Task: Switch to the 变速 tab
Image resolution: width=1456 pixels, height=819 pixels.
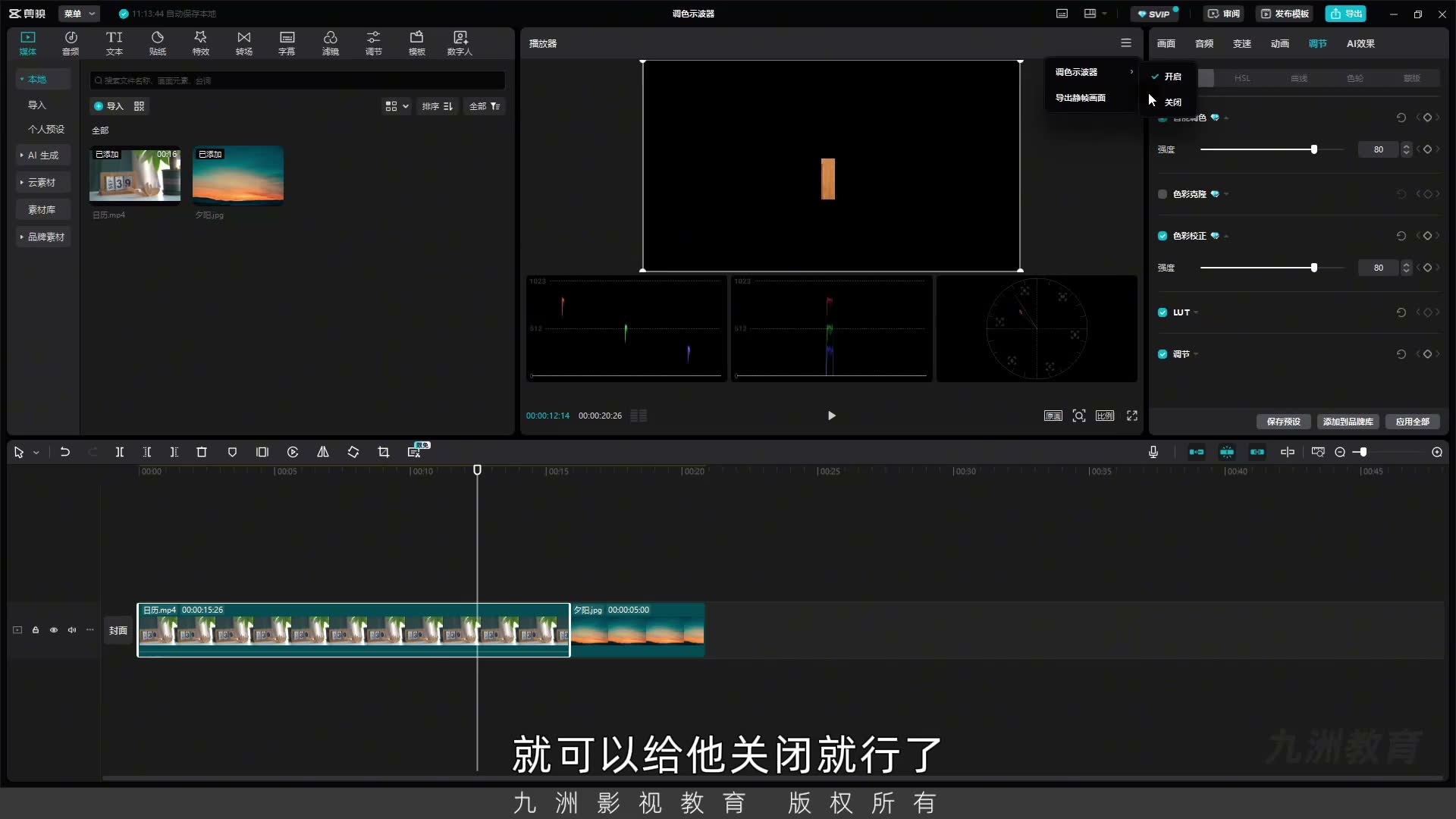Action: (x=1242, y=43)
